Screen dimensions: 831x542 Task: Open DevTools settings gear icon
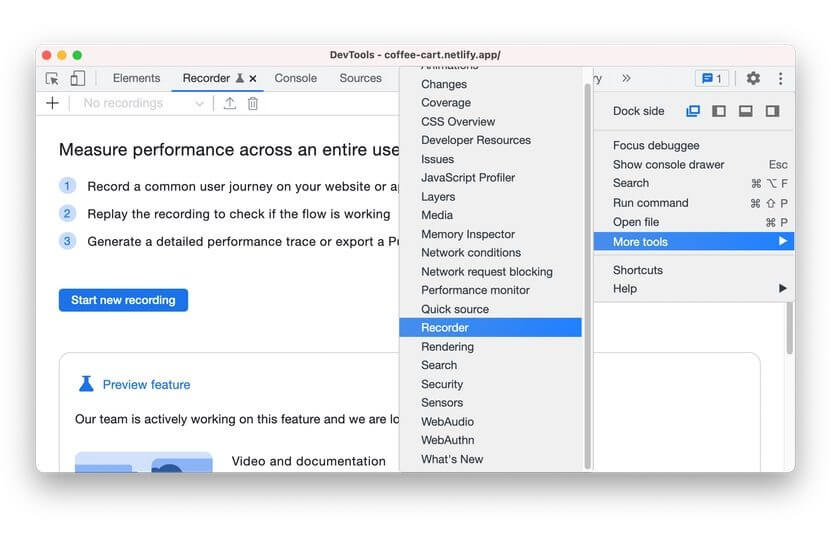click(753, 78)
